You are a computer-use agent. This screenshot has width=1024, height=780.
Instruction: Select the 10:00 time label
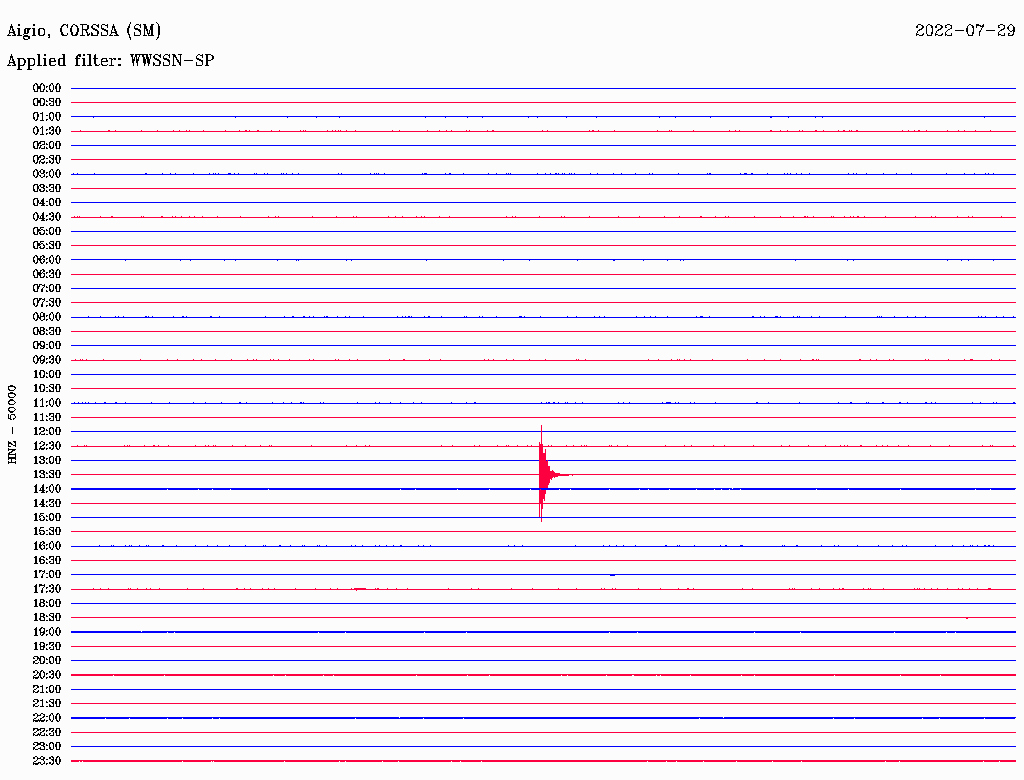47,374
